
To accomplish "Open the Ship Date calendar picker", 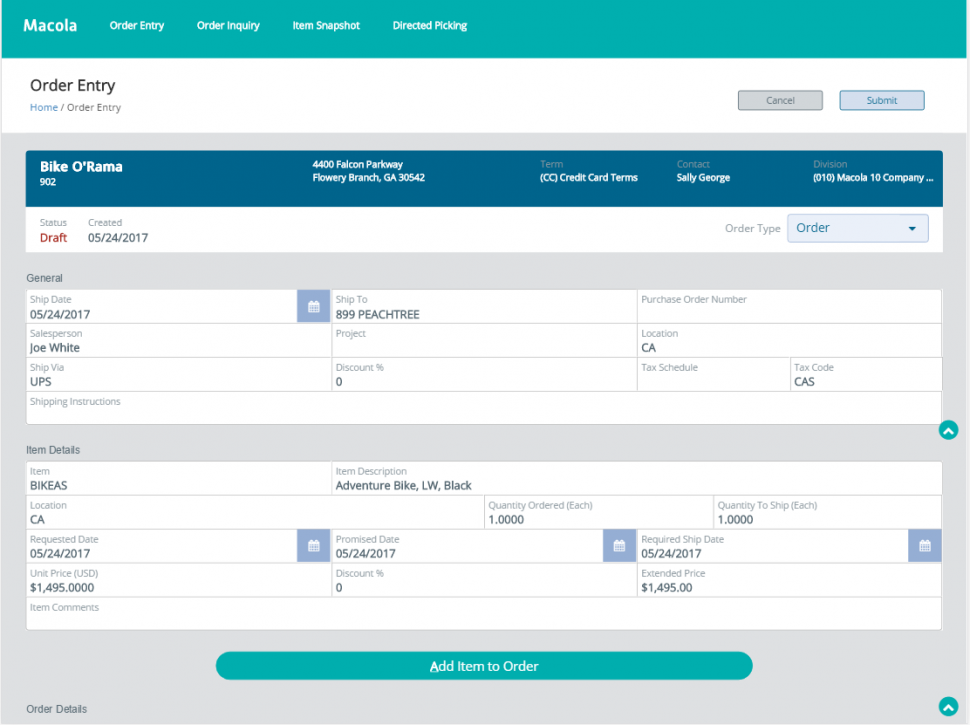I will point(313,307).
